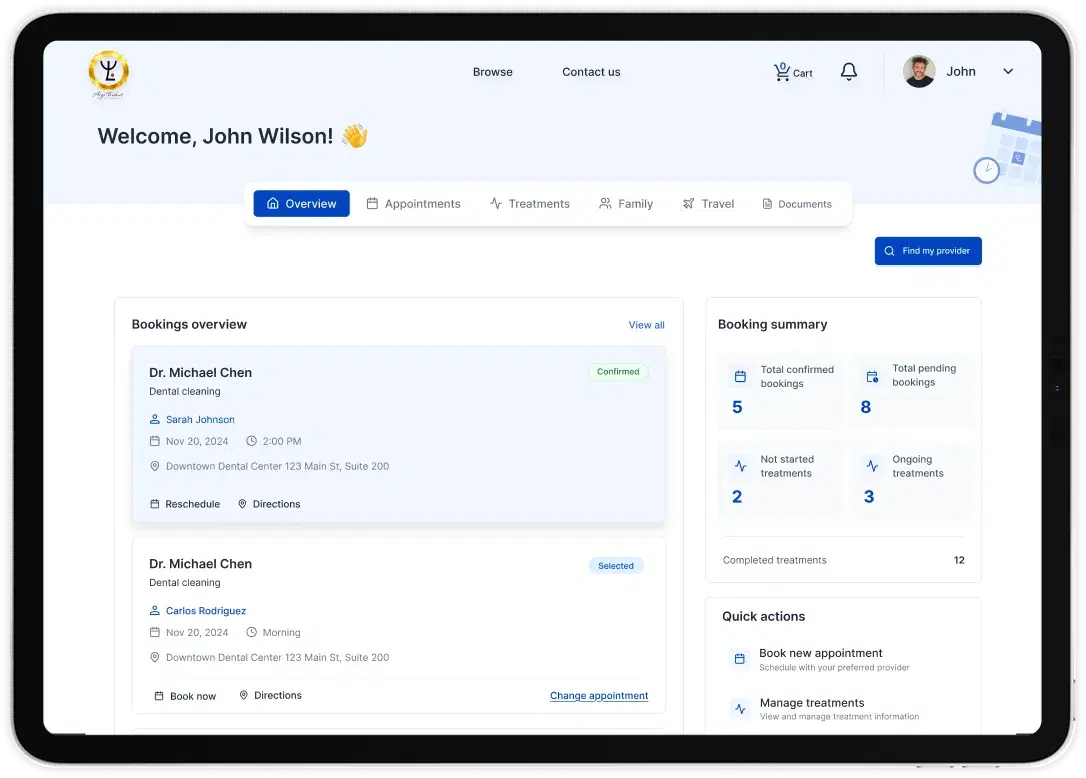Switch to the Family tab

(x=626, y=204)
